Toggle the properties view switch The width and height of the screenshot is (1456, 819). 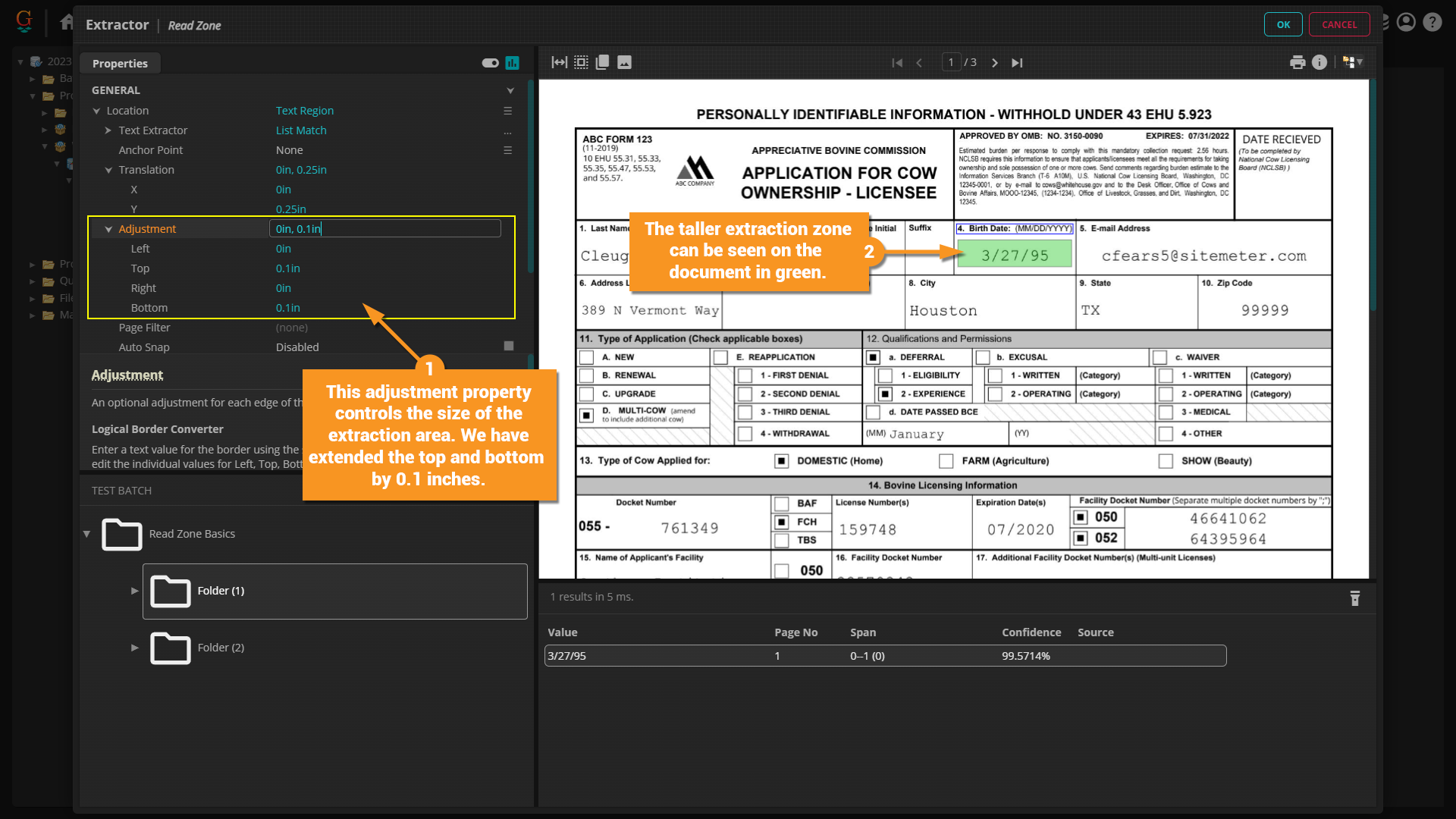[x=490, y=63]
